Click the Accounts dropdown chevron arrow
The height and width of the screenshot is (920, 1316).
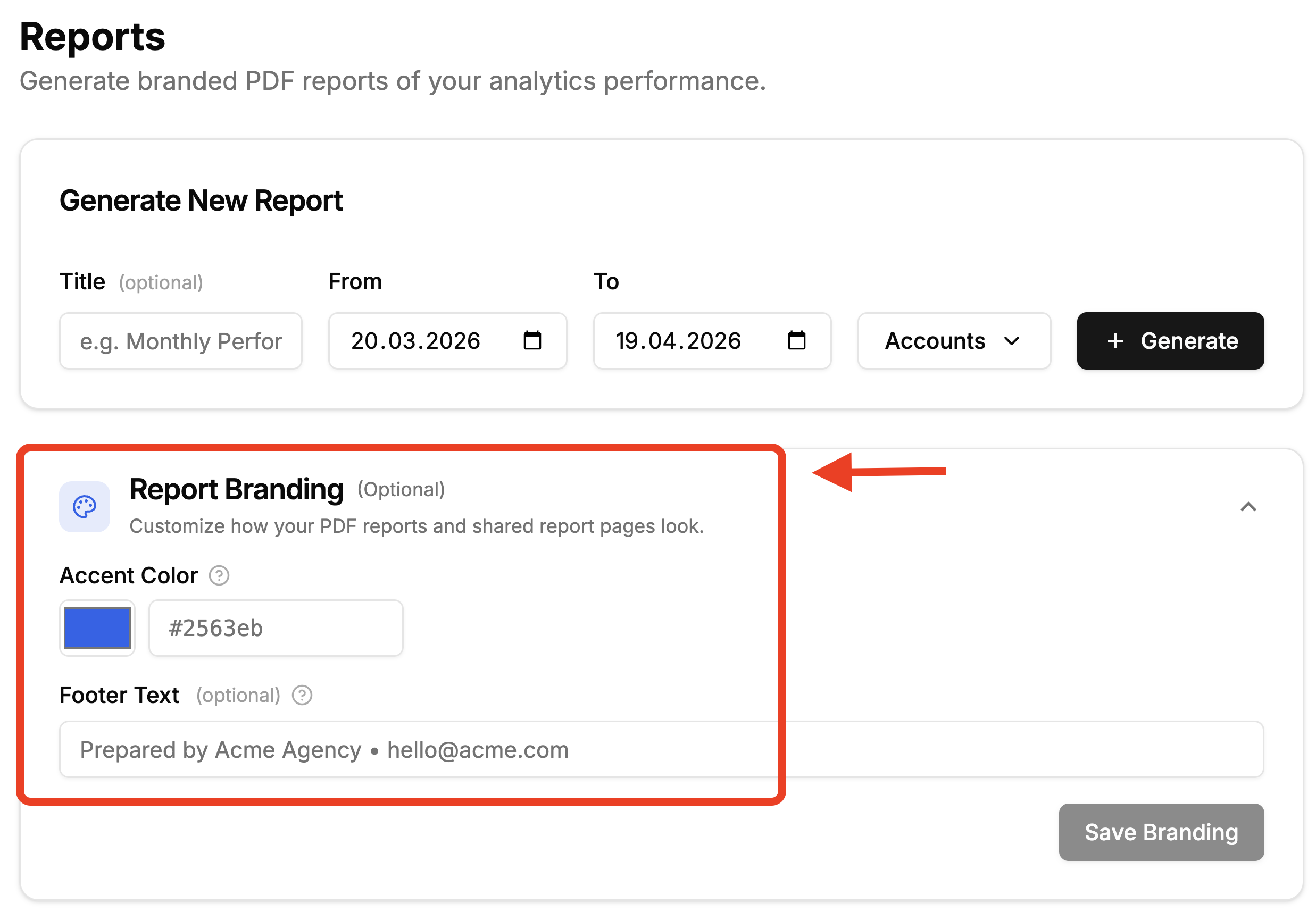pos(1012,341)
